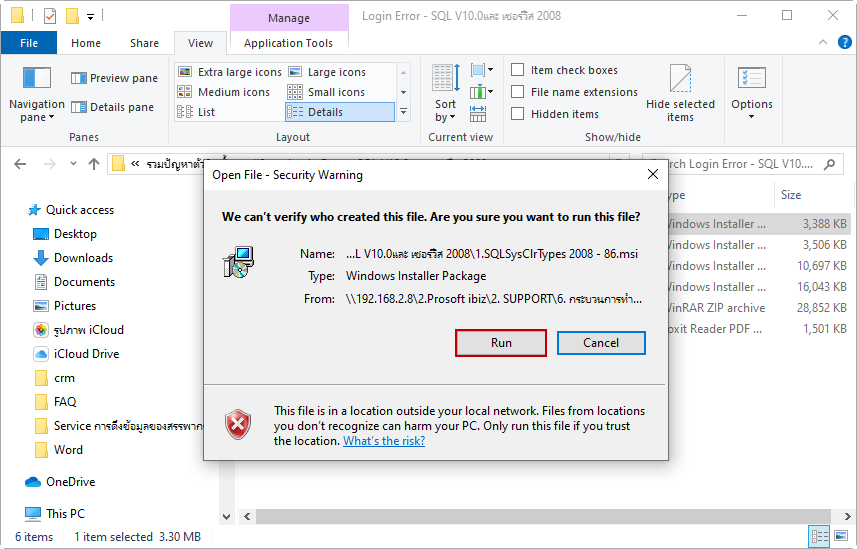Screen dimensions: 857x549
Task: Switch to the Home ribbon tab
Action: 86,43
